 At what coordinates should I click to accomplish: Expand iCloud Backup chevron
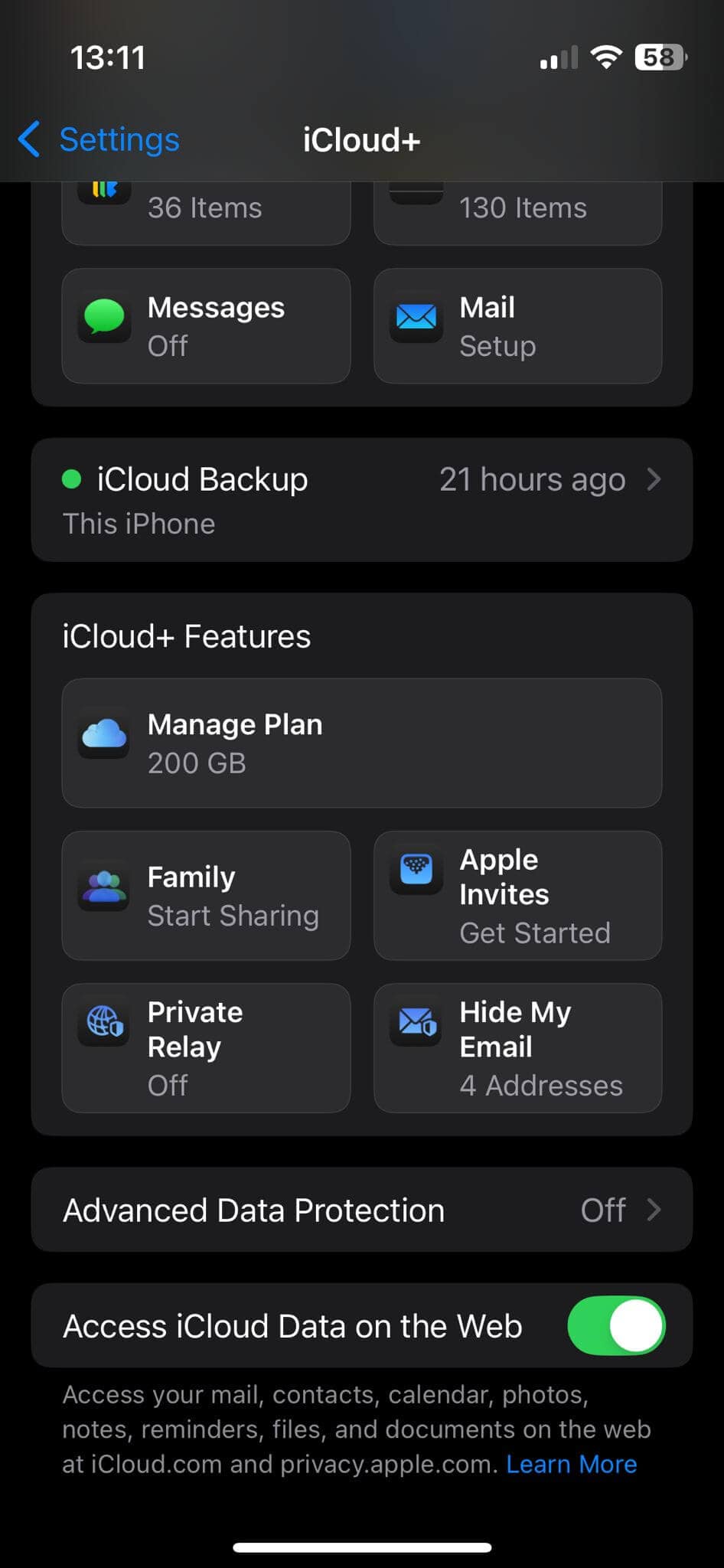(654, 479)
